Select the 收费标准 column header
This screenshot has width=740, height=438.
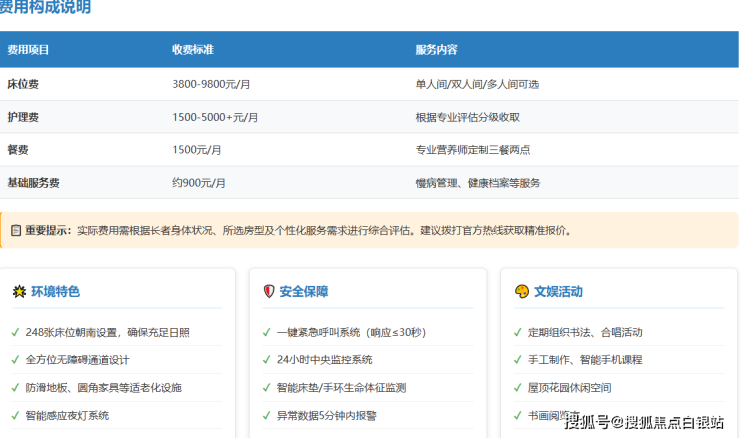[192, 49]
